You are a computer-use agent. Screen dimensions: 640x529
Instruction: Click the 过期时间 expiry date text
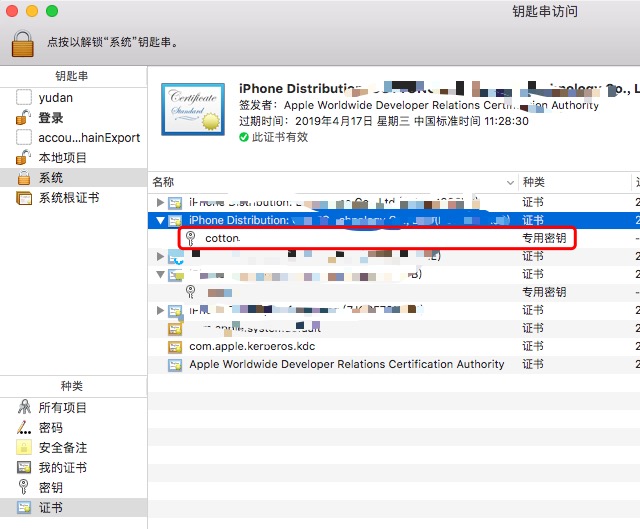384,121
